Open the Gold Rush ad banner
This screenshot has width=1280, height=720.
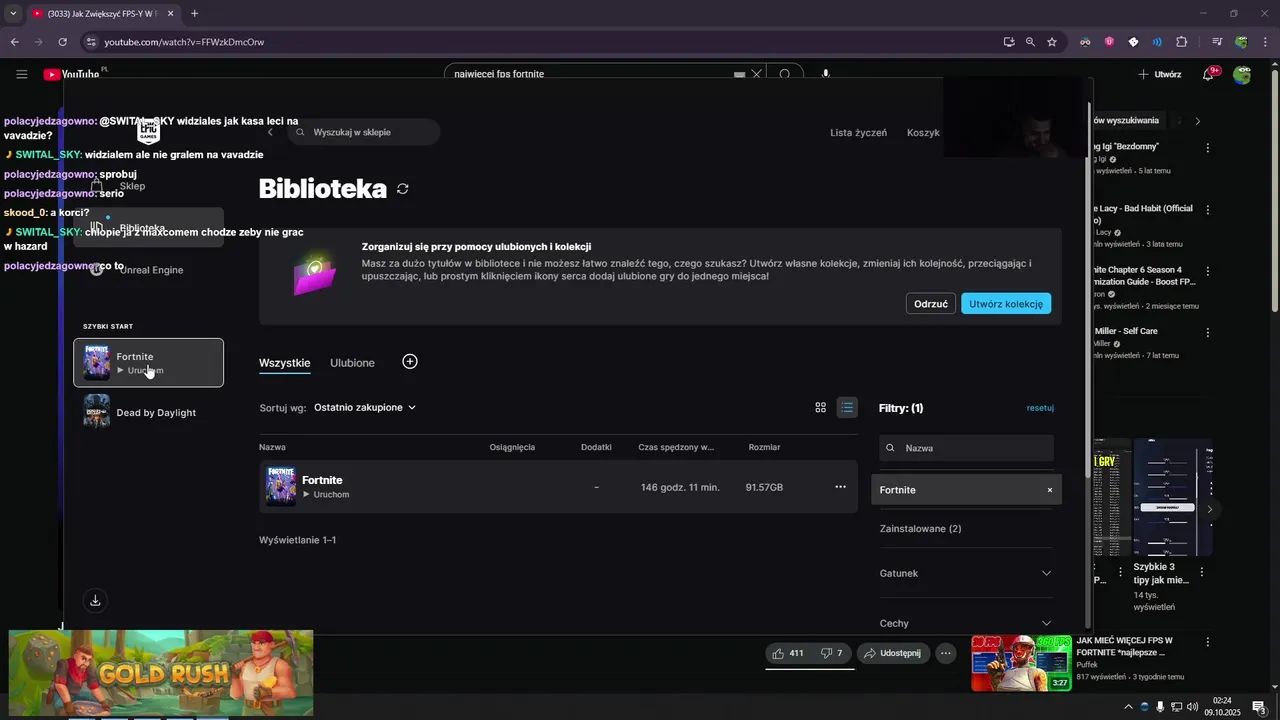pyautogui.click(x=161, y=672)
